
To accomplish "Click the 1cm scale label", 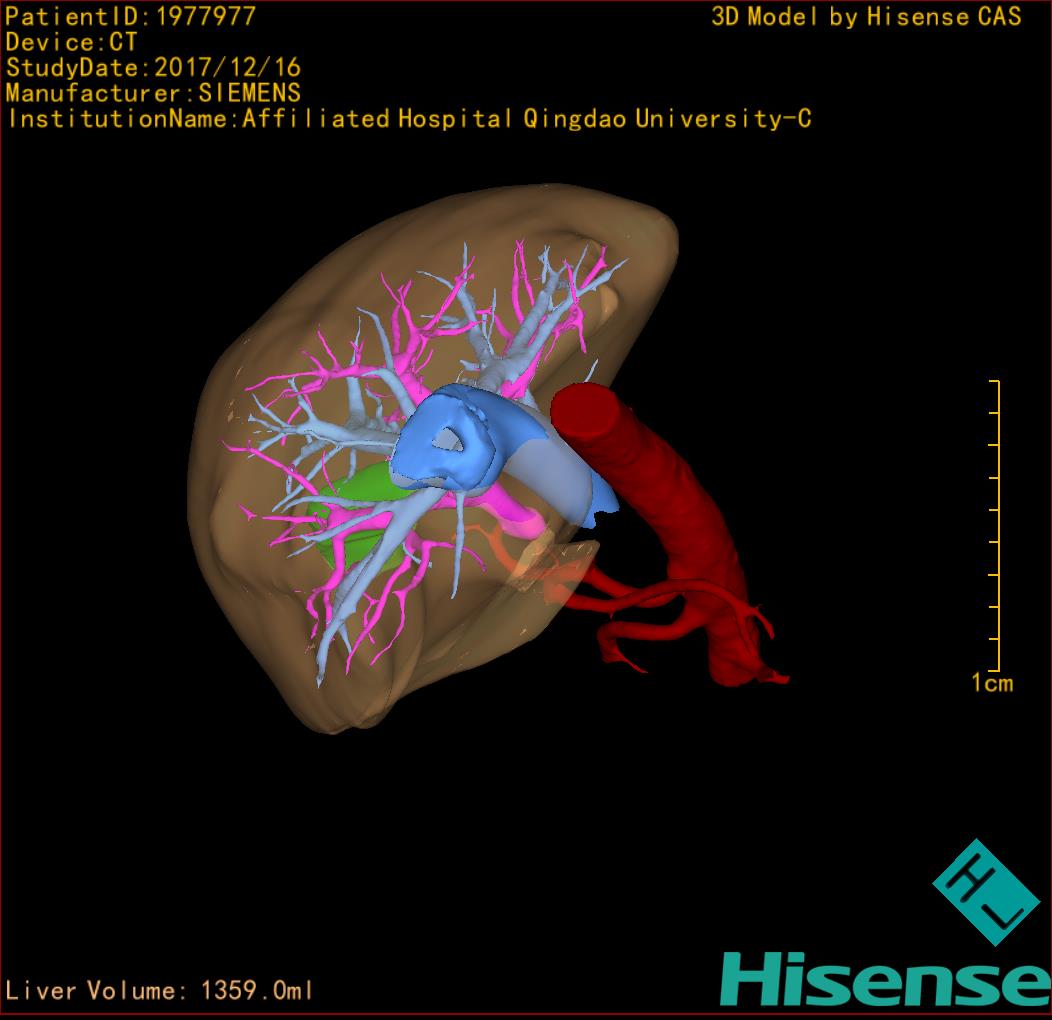I will pyautogui.click(x=992, y=682).
